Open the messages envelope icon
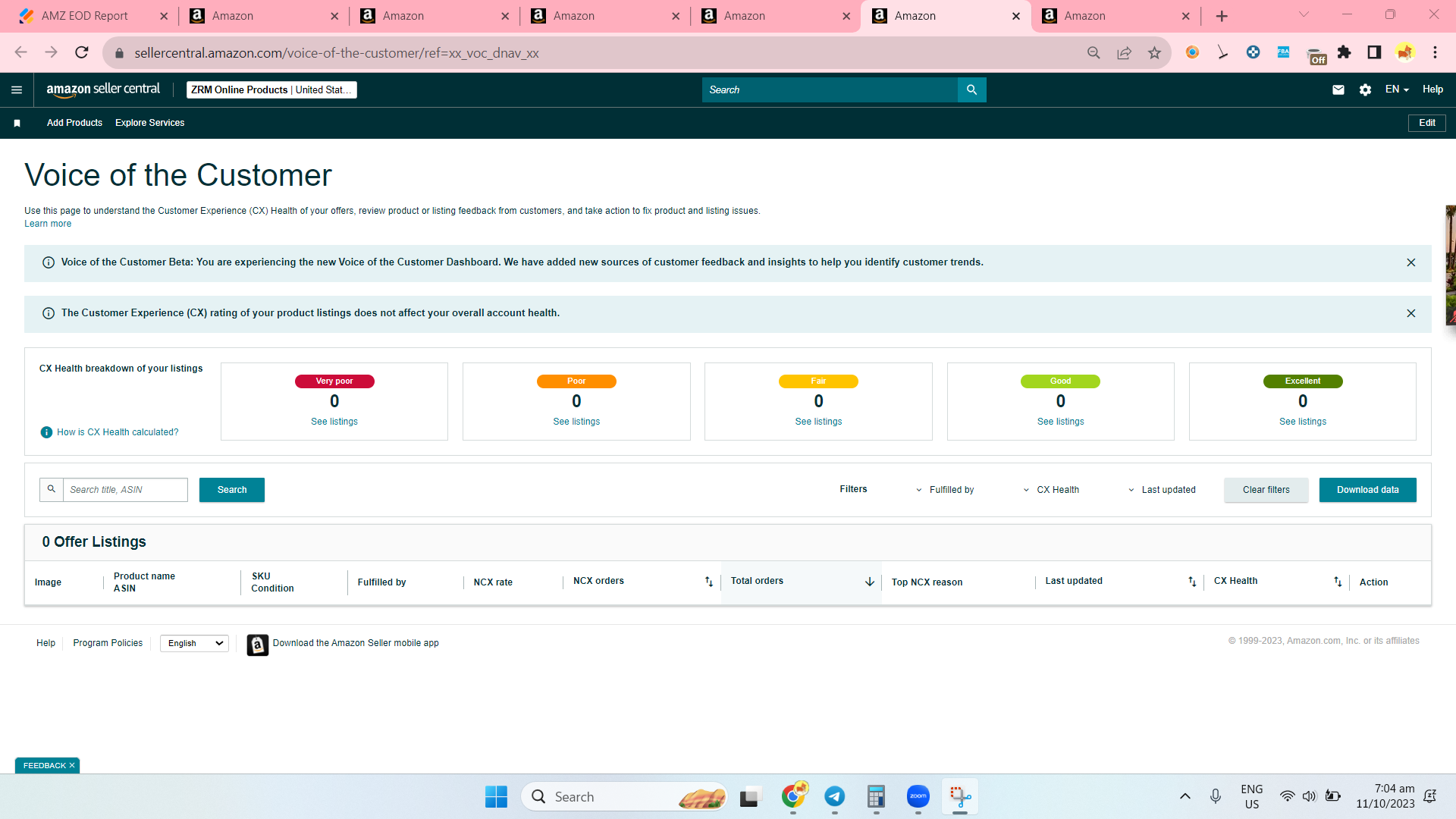 1338,89
